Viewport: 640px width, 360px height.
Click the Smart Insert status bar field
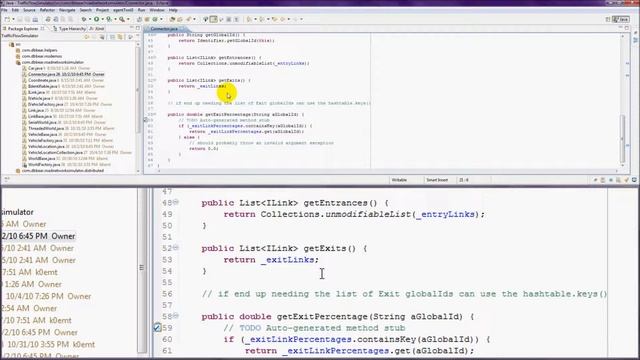(x=437, y=180)
